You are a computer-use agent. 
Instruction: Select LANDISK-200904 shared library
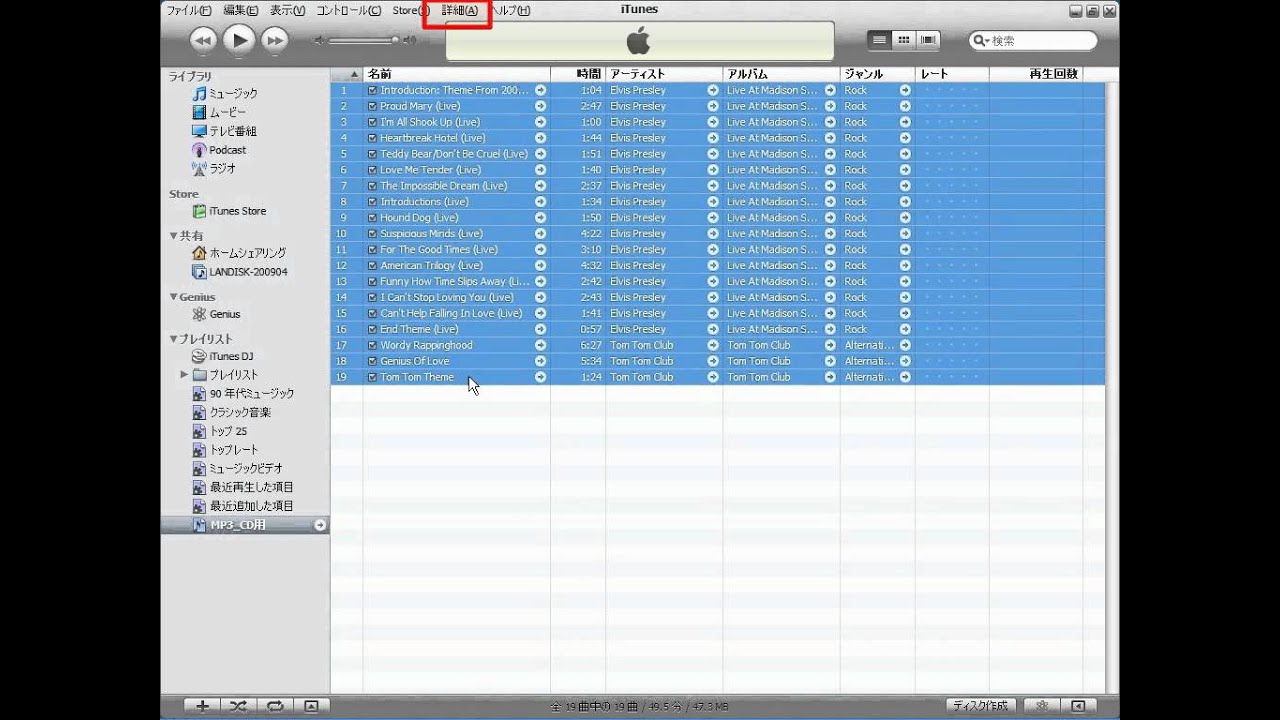click(x=240, y=272)
